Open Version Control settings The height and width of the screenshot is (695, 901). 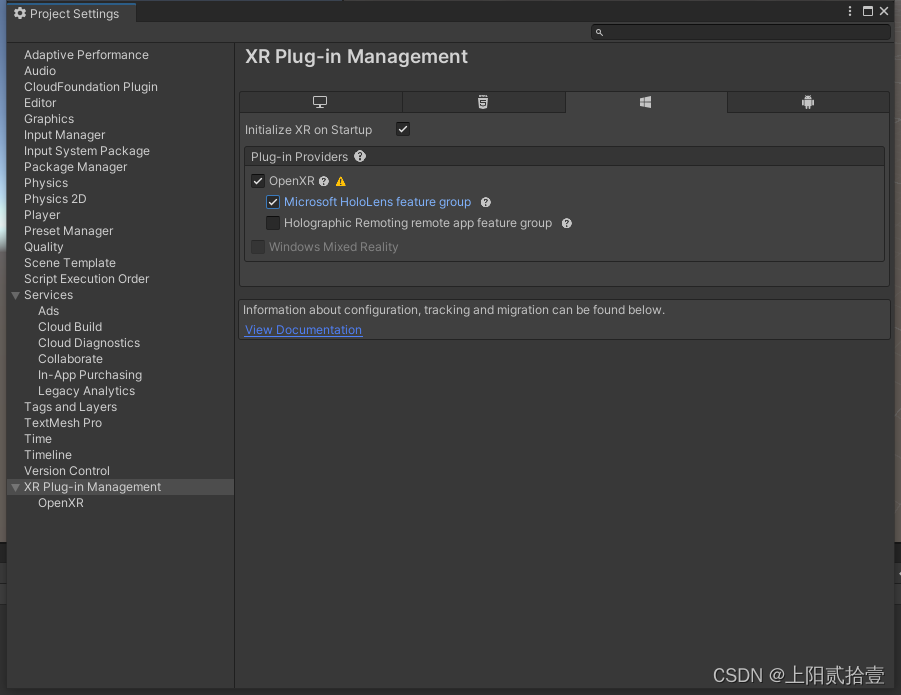click(x=67, y=471)
